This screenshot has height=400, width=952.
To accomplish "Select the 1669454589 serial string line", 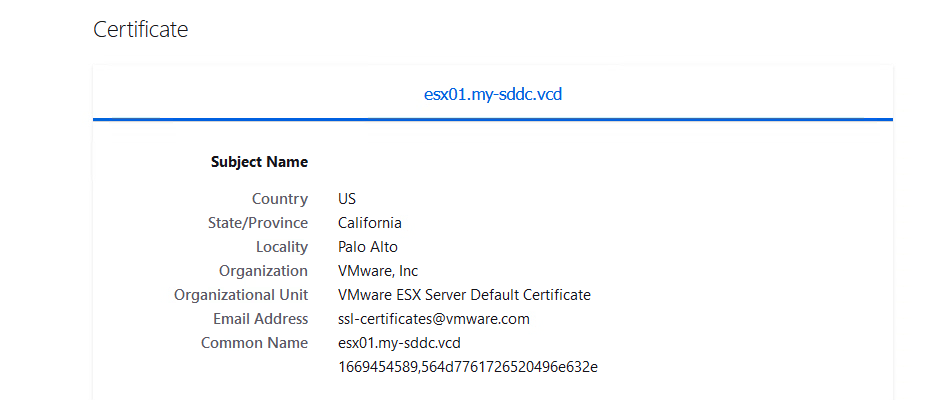I will pos(468,367).
